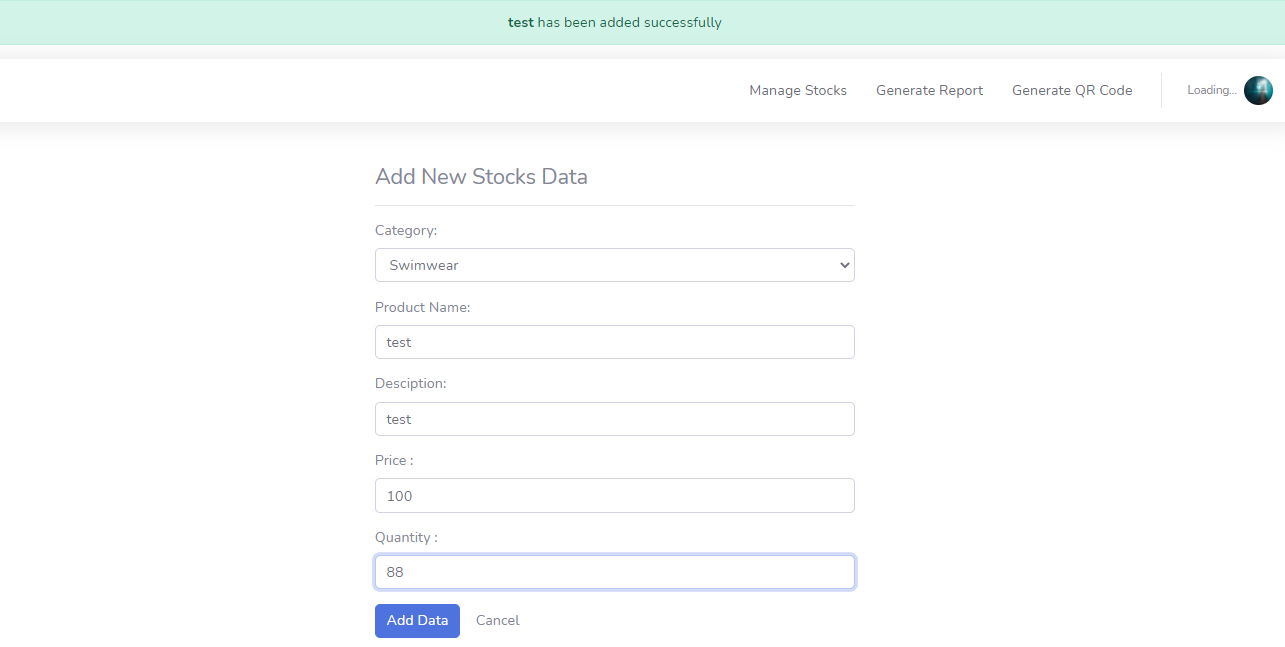Go to Generate QR Code

click(1072, 90)
